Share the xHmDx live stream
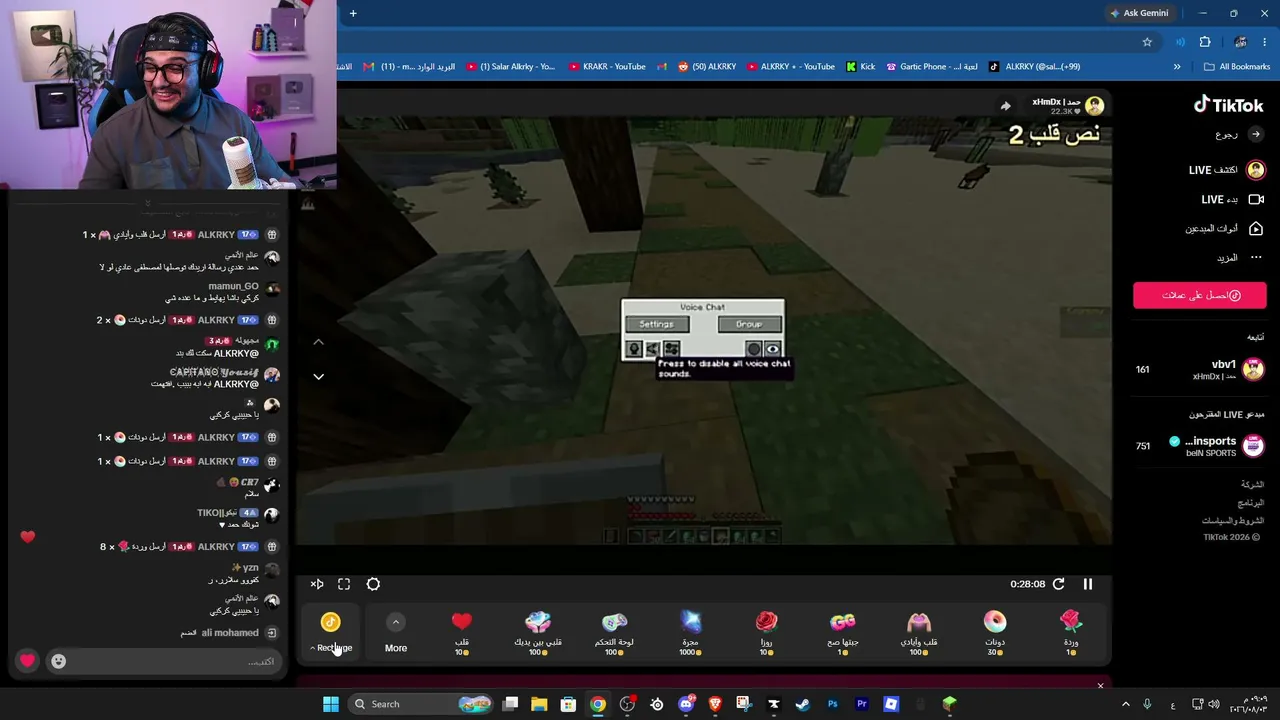The width and height of the screenshot is (1280, 720). coord(1006,106)
